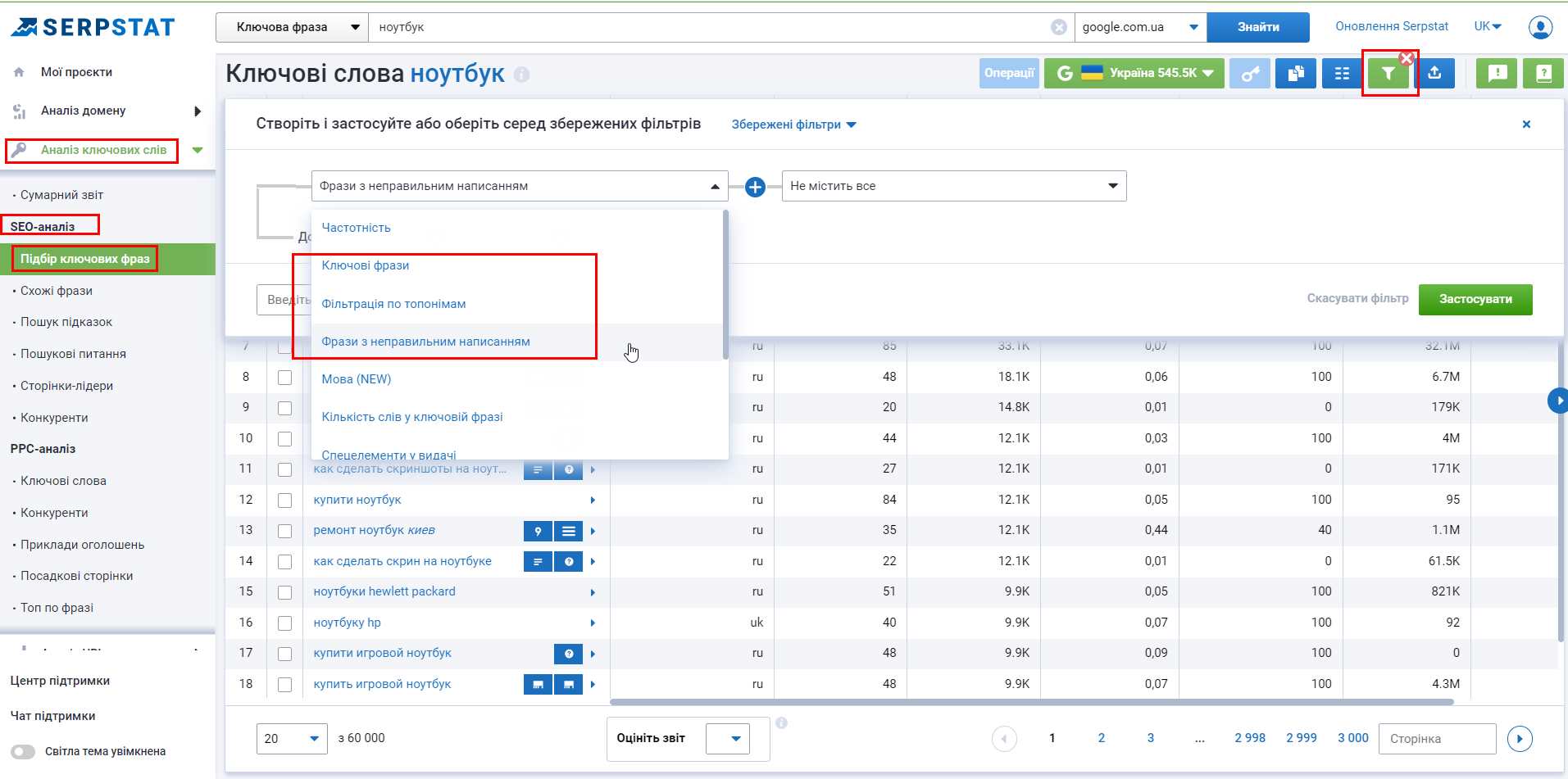Select the checkbox for row 12
This screenshot has width=1568, height=779.
click(x=284, y=500)
